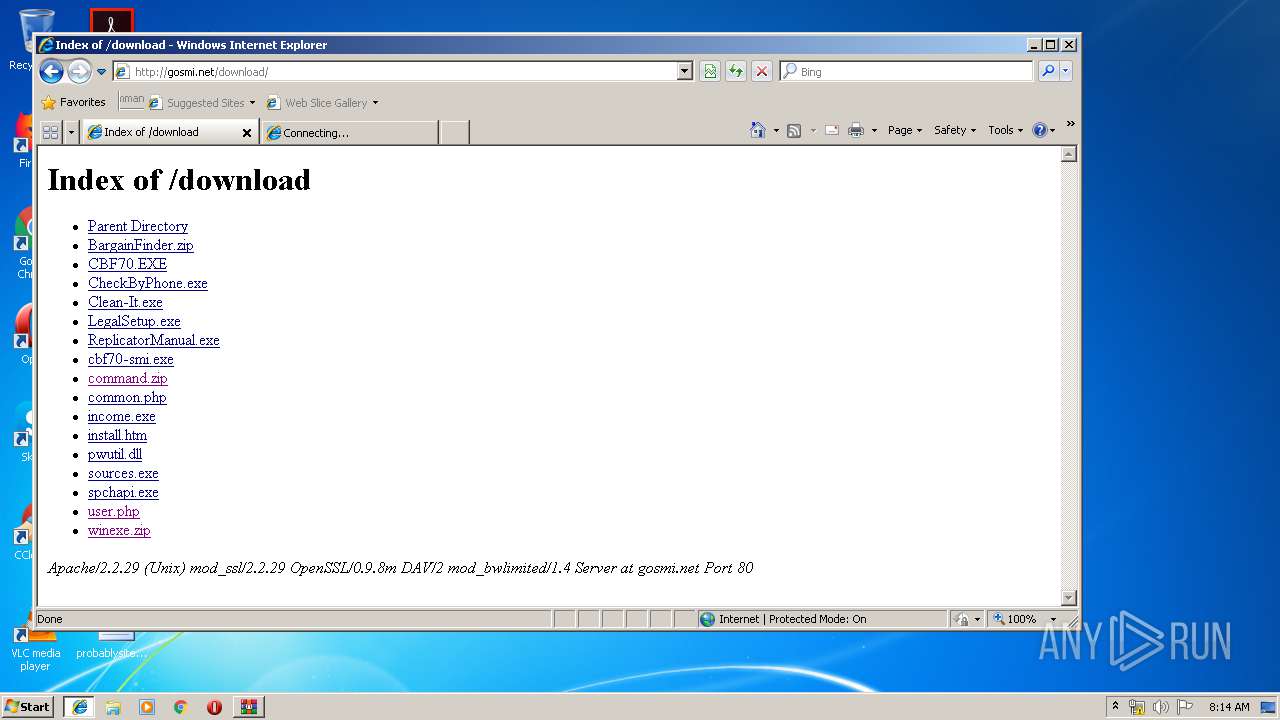The image size is (1280, 720).
Task: Click the Refresh page icon
Action: (x=736, y=72)
